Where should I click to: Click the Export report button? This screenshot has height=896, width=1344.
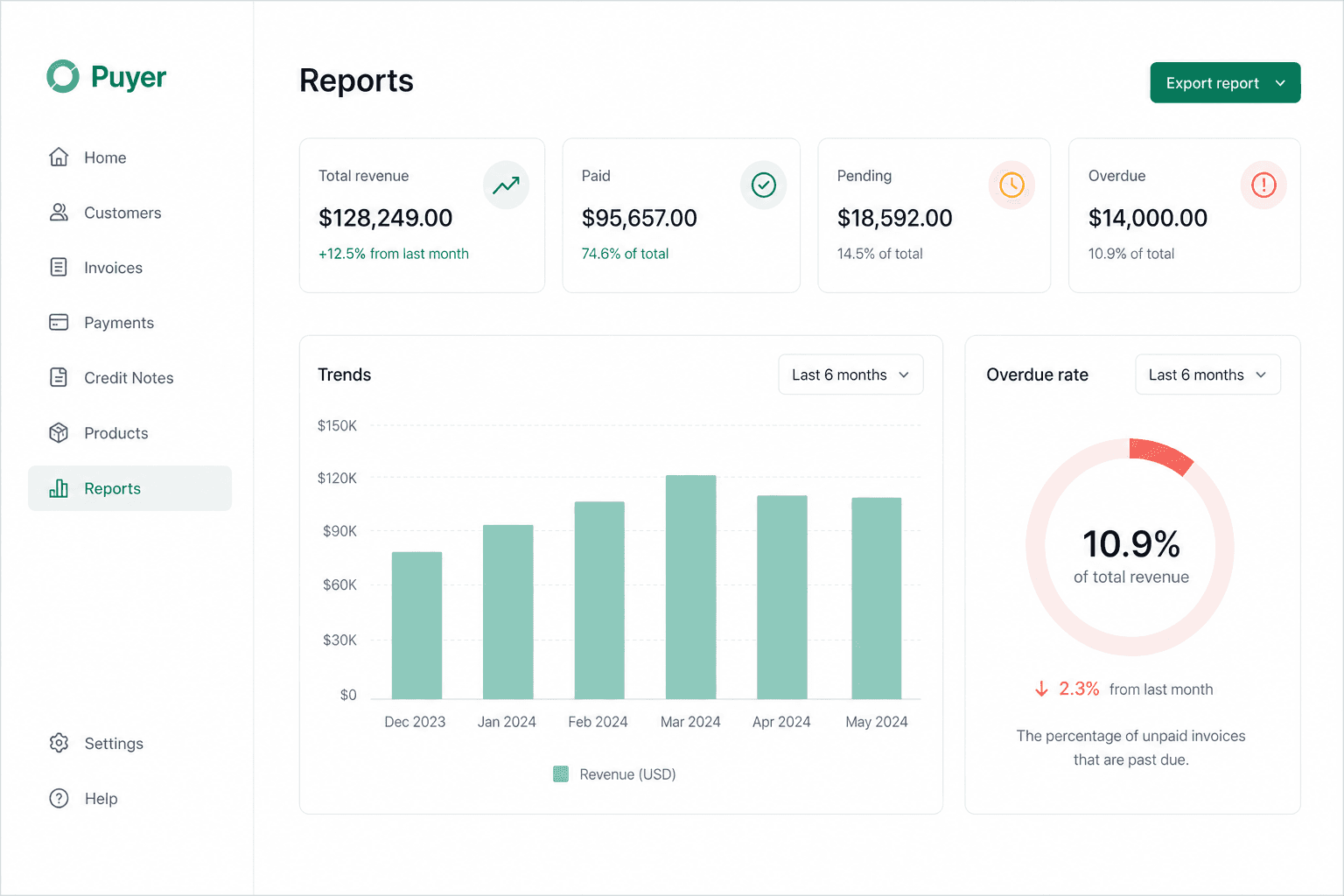click(x=1225, y=82)
